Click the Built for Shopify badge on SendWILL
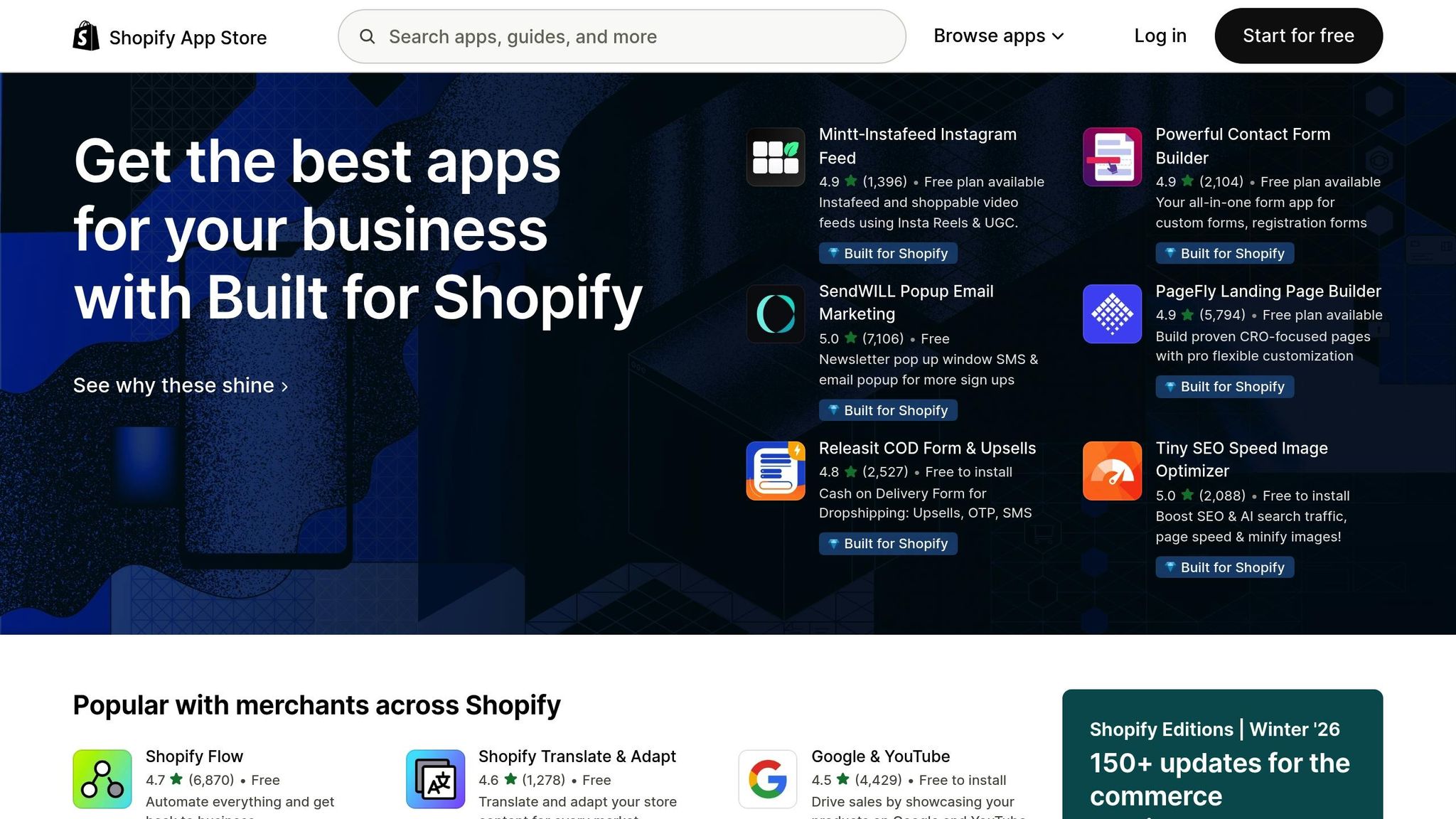Viewport: 1456px width, 819px height. (x=888, y=410)
